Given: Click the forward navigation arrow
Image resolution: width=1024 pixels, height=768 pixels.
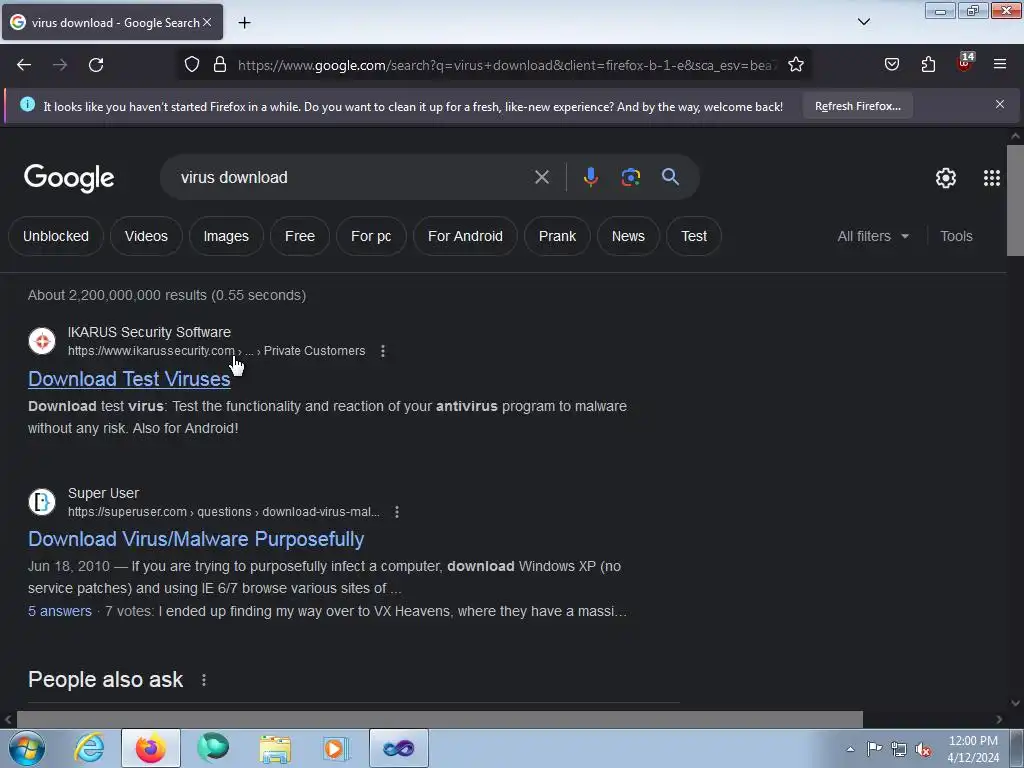Looking at the screenshot, I should click(x=60, y=65).
